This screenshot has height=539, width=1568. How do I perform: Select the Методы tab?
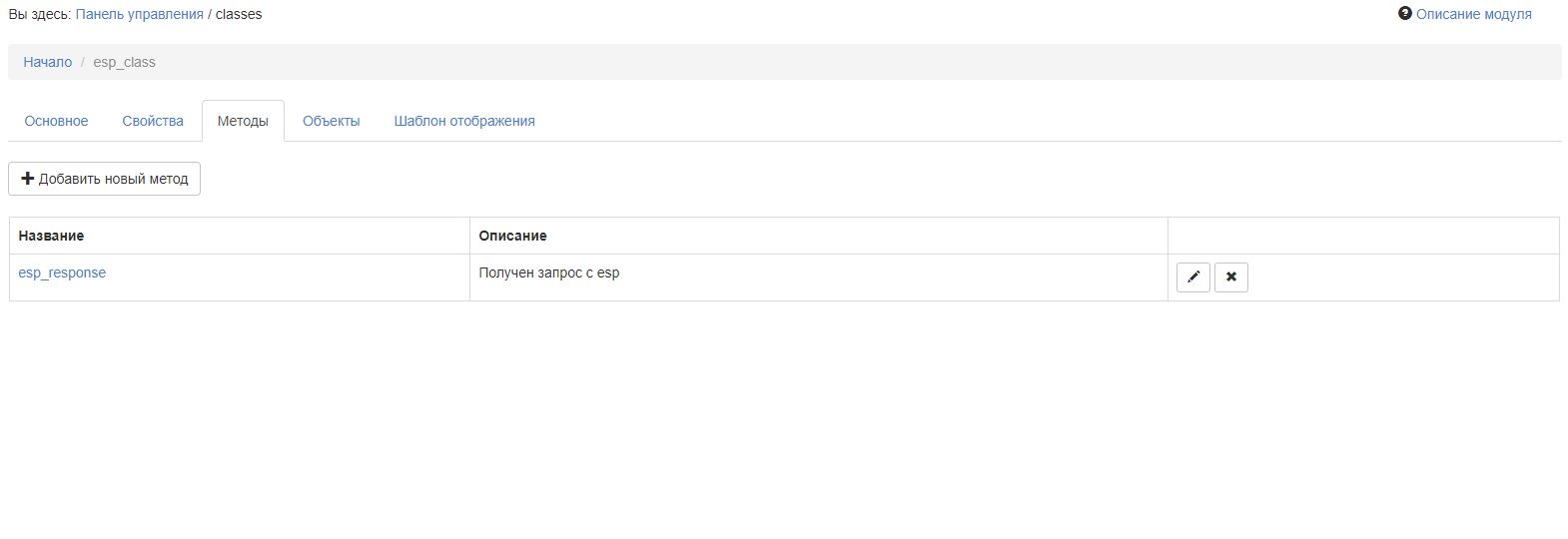click(243, 121)
